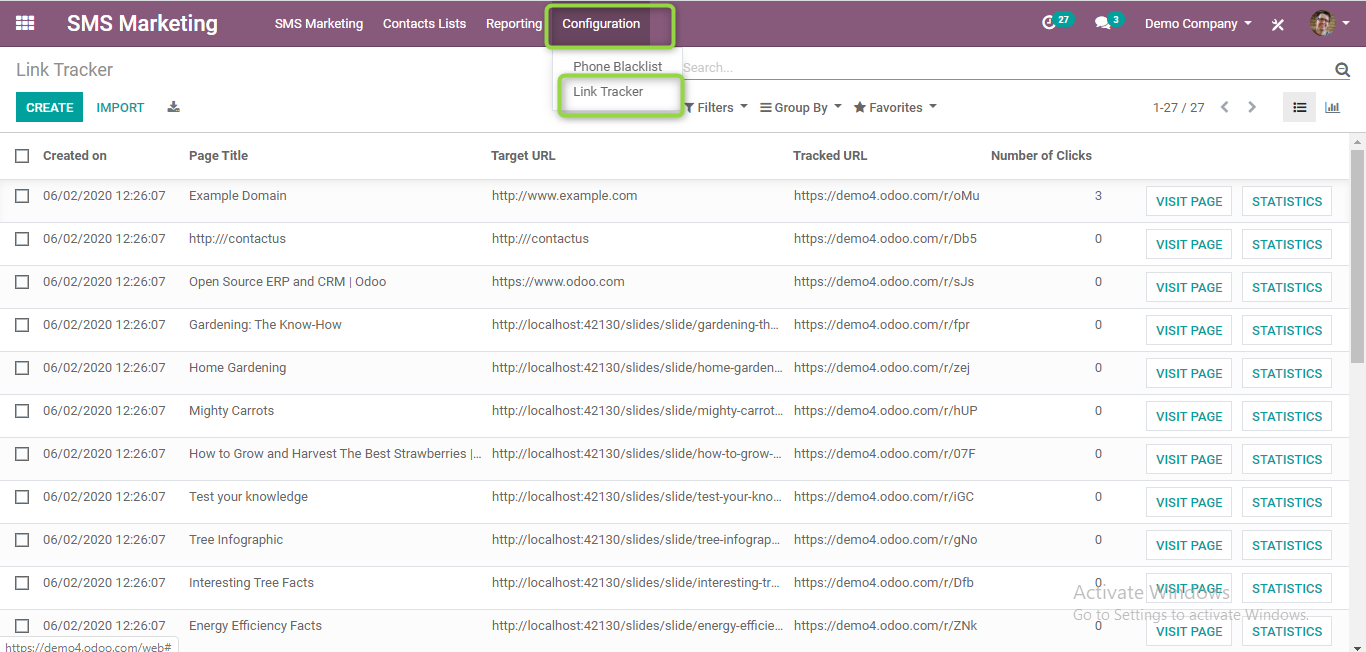
Task: Click the SMS Marketing app title
Action: [x=142, y=23]
